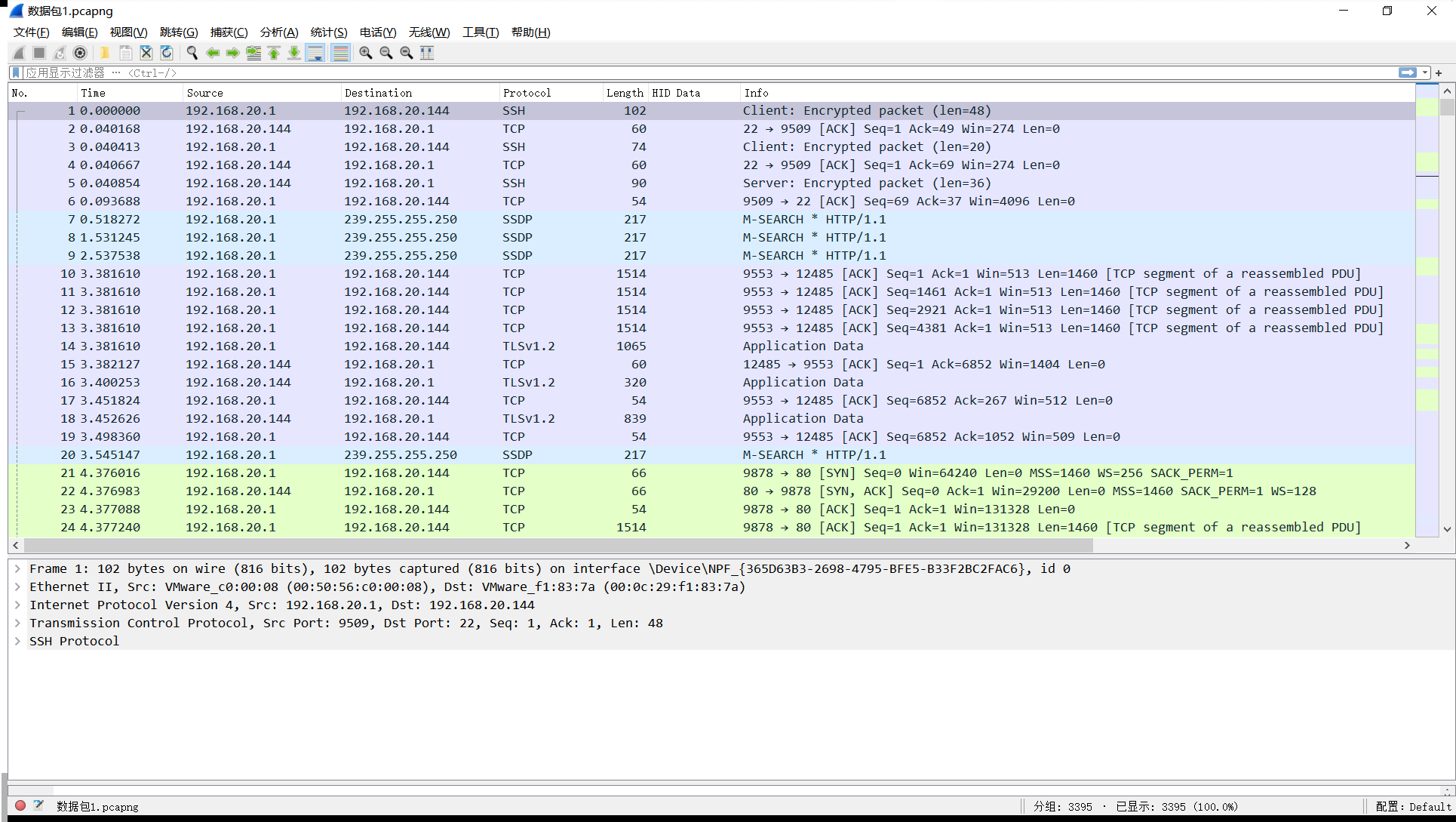The image size is (1456, 822).
Task: Go to the specified packet icon
Action: [253, 53]
